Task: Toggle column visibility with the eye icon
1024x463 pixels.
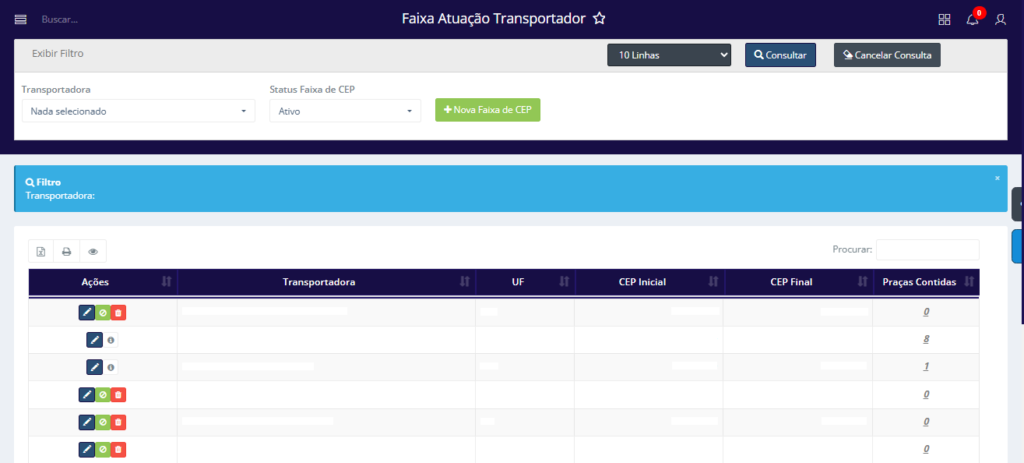Action: (x=93, y=252)
